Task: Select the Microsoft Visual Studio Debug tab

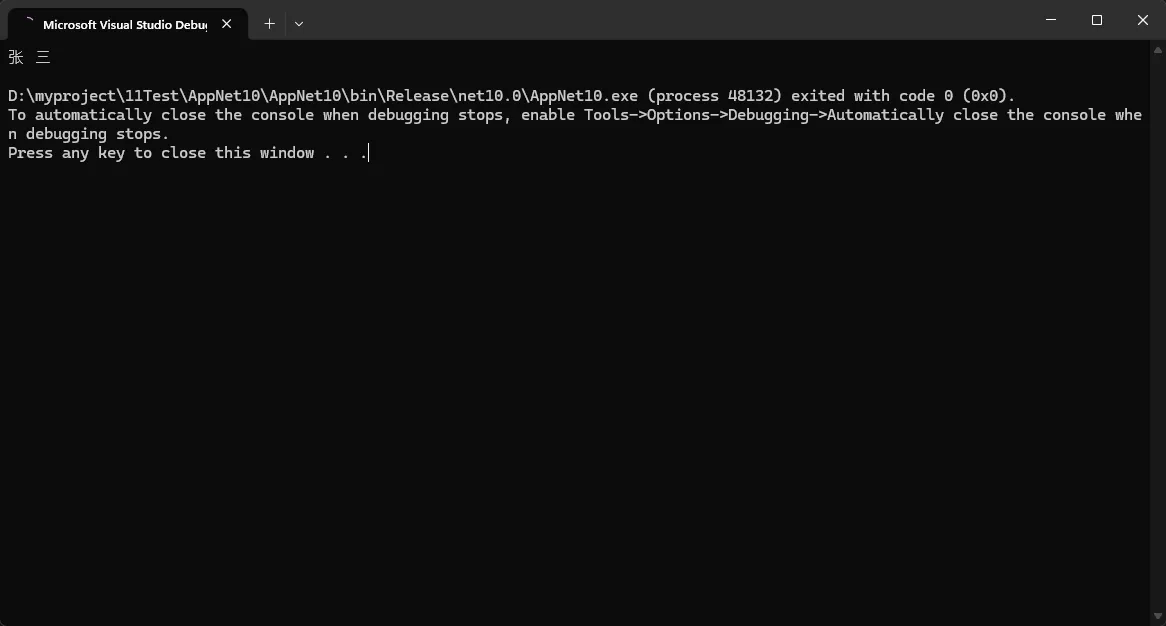Action: pyautogui.click(x=124, y=24)
